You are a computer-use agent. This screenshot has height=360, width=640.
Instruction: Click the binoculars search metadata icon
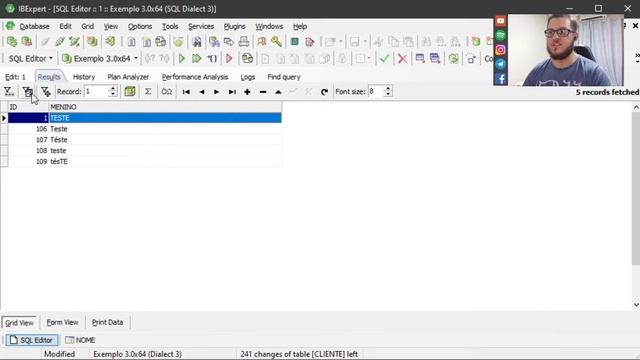197,41
